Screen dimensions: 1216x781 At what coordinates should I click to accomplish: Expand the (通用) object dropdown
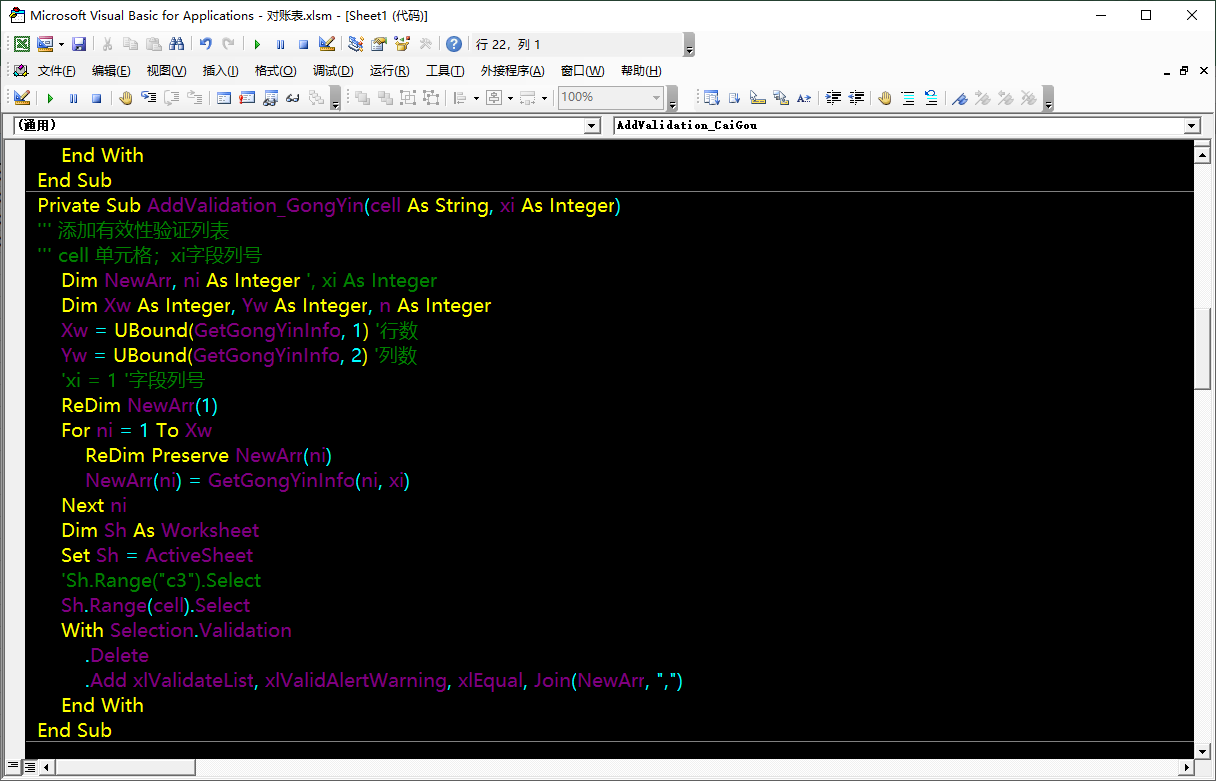590,126
